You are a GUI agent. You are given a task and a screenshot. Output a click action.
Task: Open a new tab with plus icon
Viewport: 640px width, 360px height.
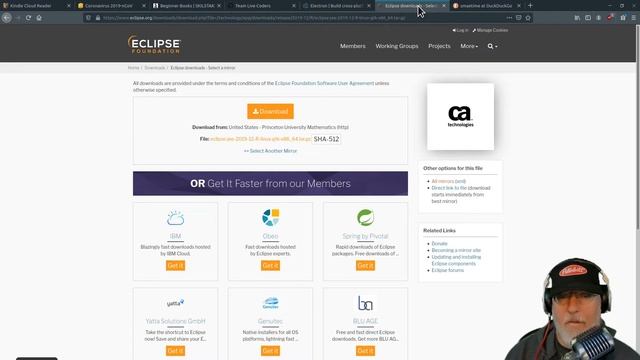pos(530,6)
